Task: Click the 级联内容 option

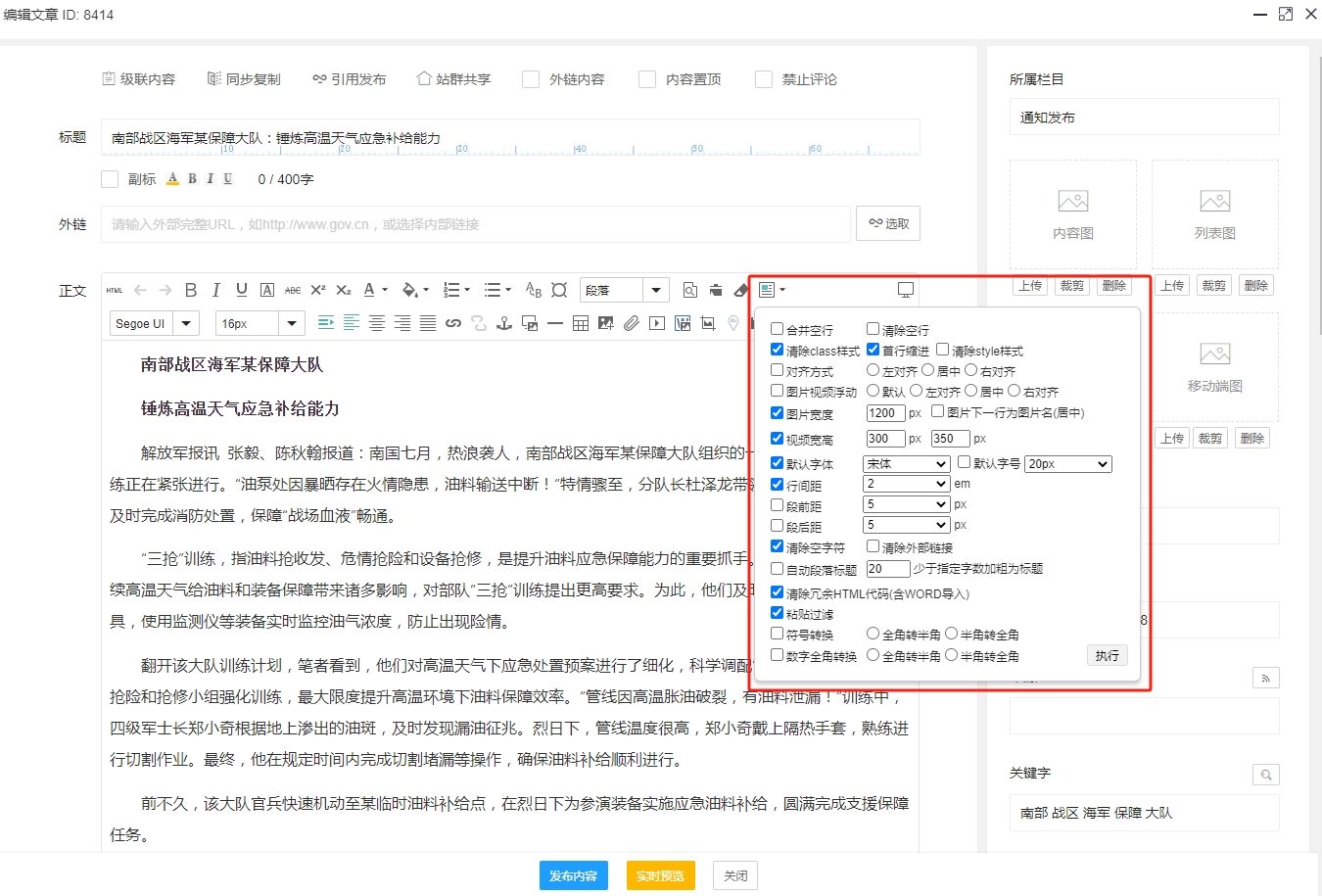Action: point(139,79)
